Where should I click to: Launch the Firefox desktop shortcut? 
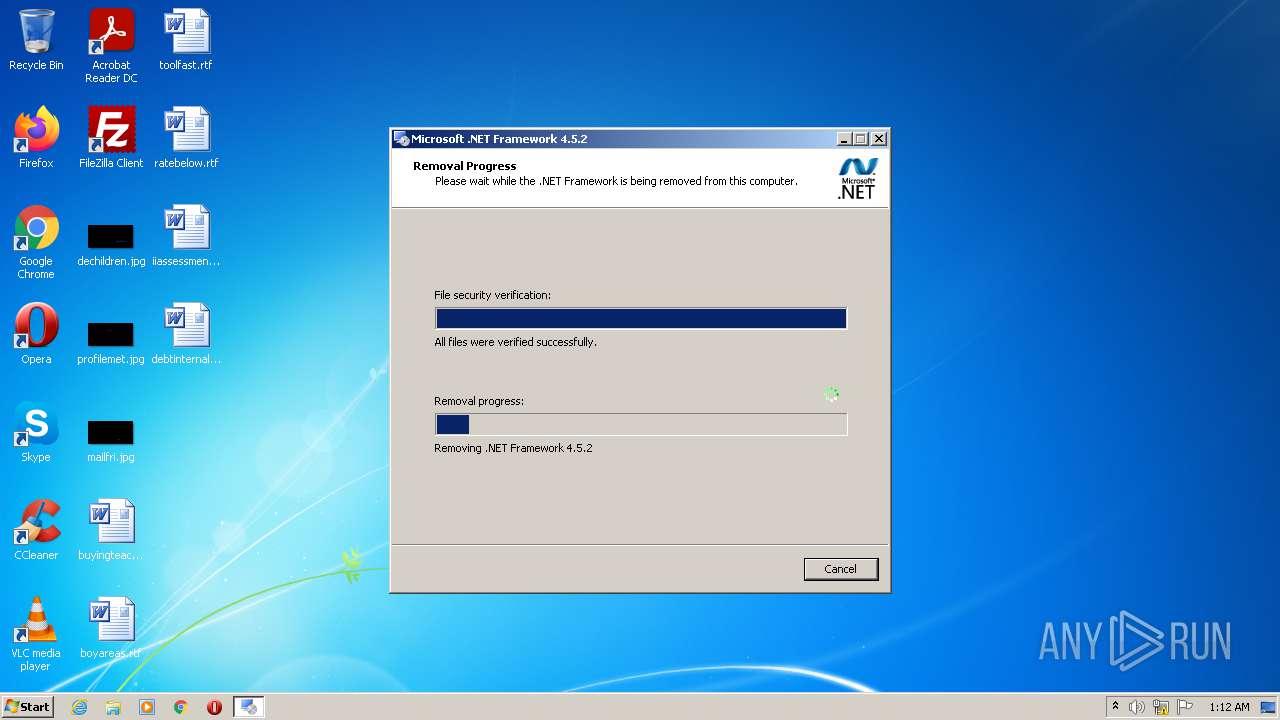click(36, 137)
